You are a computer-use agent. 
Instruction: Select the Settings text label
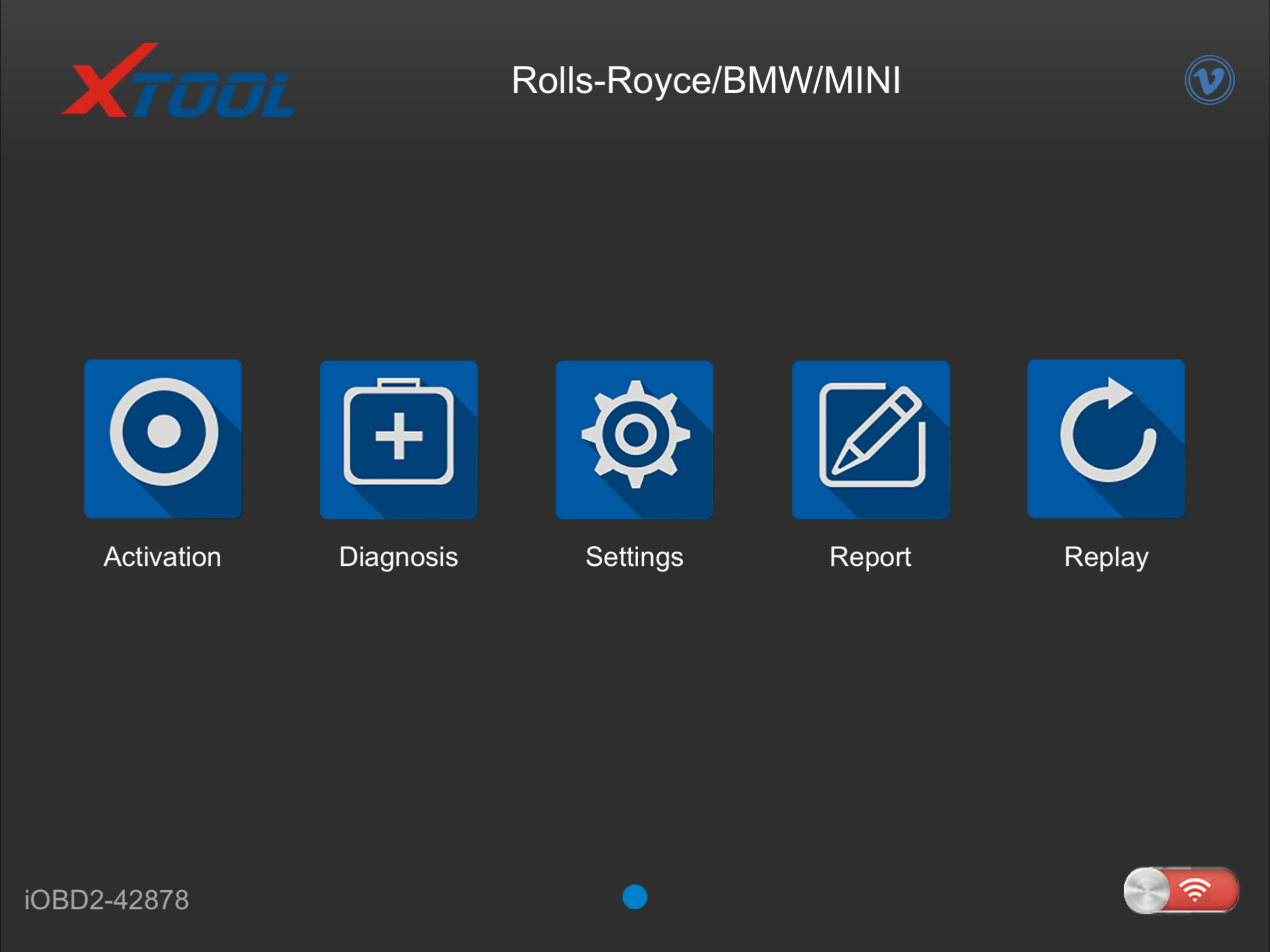click(635, 557)
